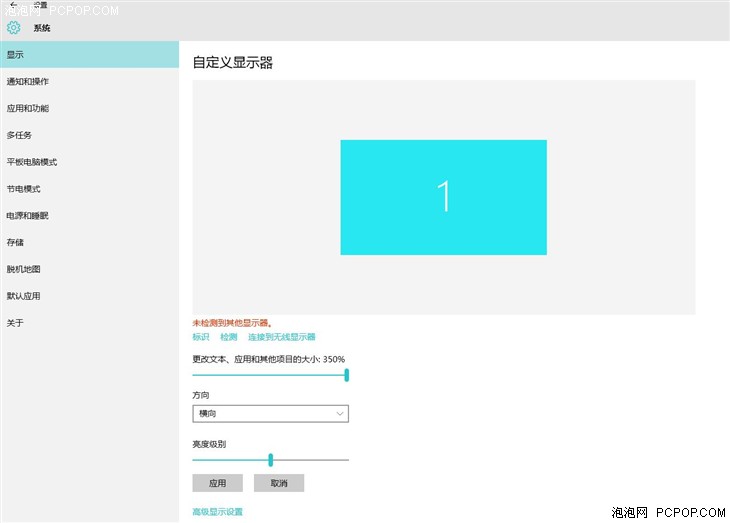The width and height of the screenshot is (730, 523).
Task: Click the 系统 header title
Action: pos(42,28)
